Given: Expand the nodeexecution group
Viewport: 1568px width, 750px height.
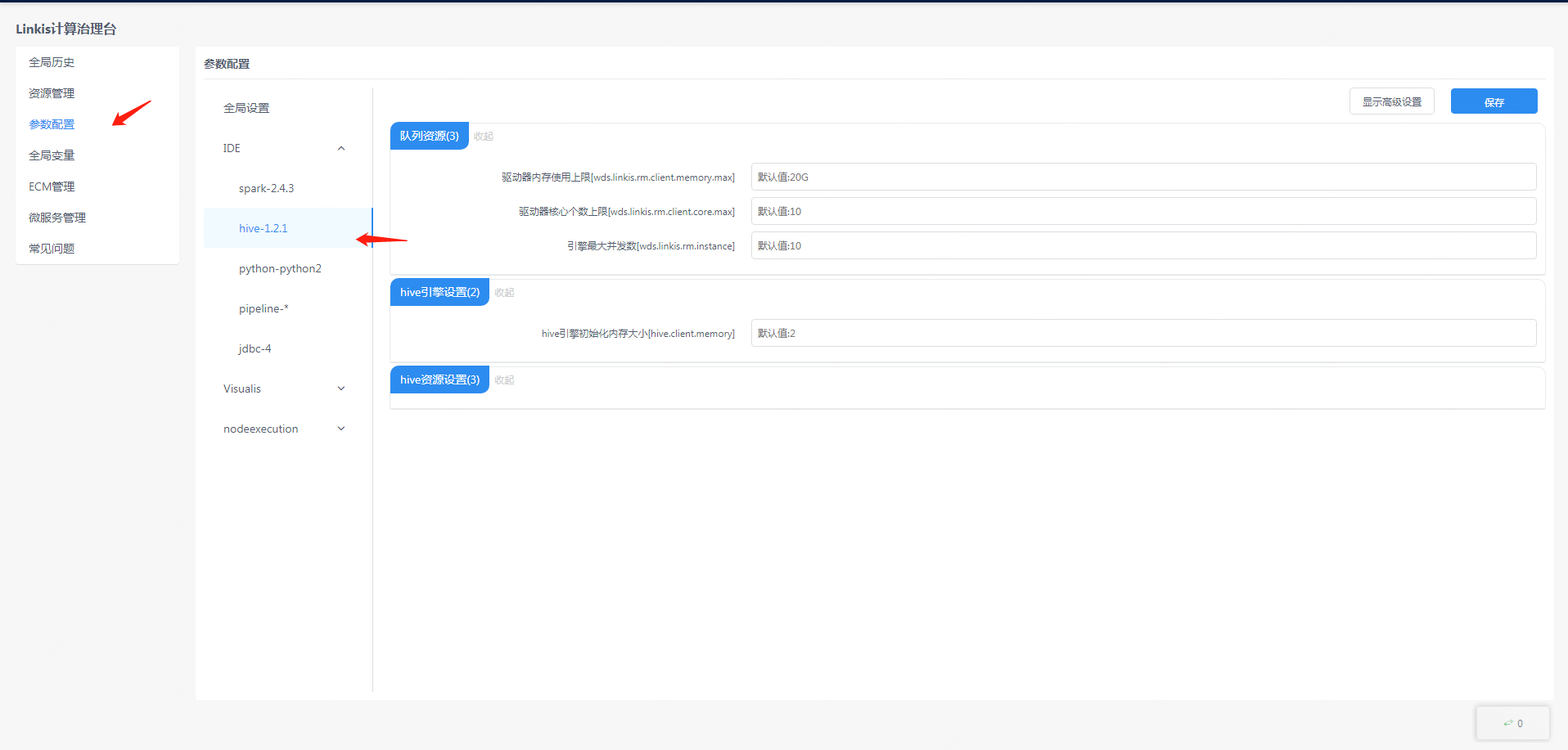Looking at the screenshot, I should tap(341, 429).
